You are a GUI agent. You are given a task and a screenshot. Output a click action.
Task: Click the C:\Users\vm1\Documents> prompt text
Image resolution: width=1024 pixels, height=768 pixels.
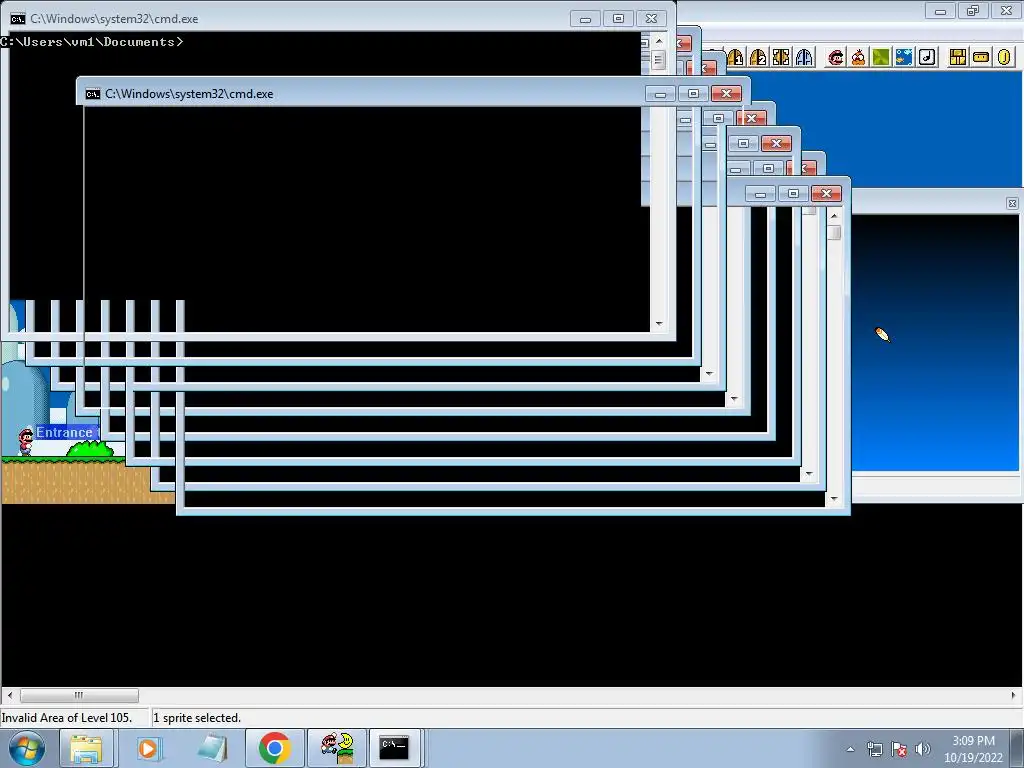point(91,42)
